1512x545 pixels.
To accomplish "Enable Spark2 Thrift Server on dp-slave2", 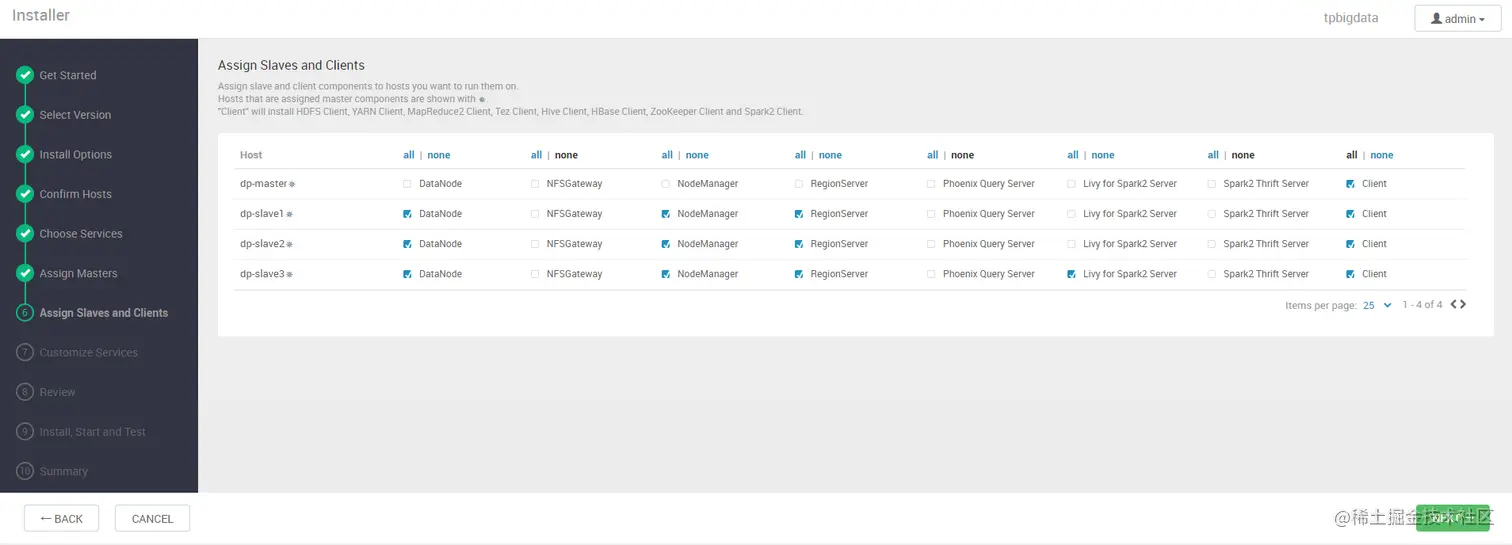I will 1213,244.
